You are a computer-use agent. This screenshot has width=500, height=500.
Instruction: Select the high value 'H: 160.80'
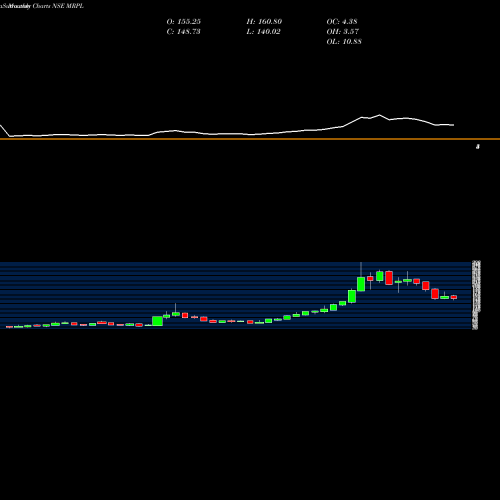264,21
